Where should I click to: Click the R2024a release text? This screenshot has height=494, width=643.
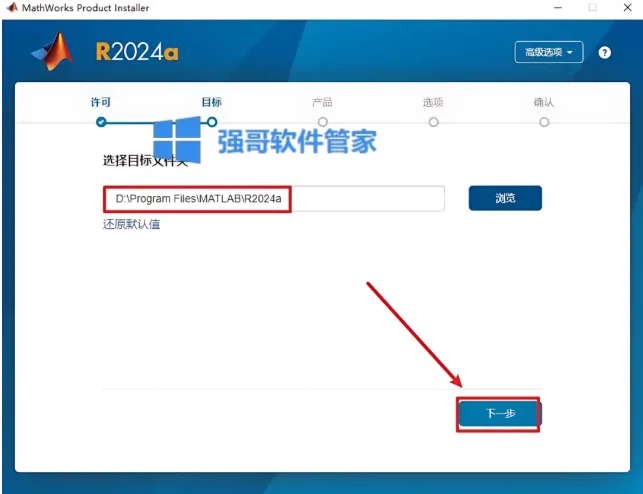coord(137,52)
